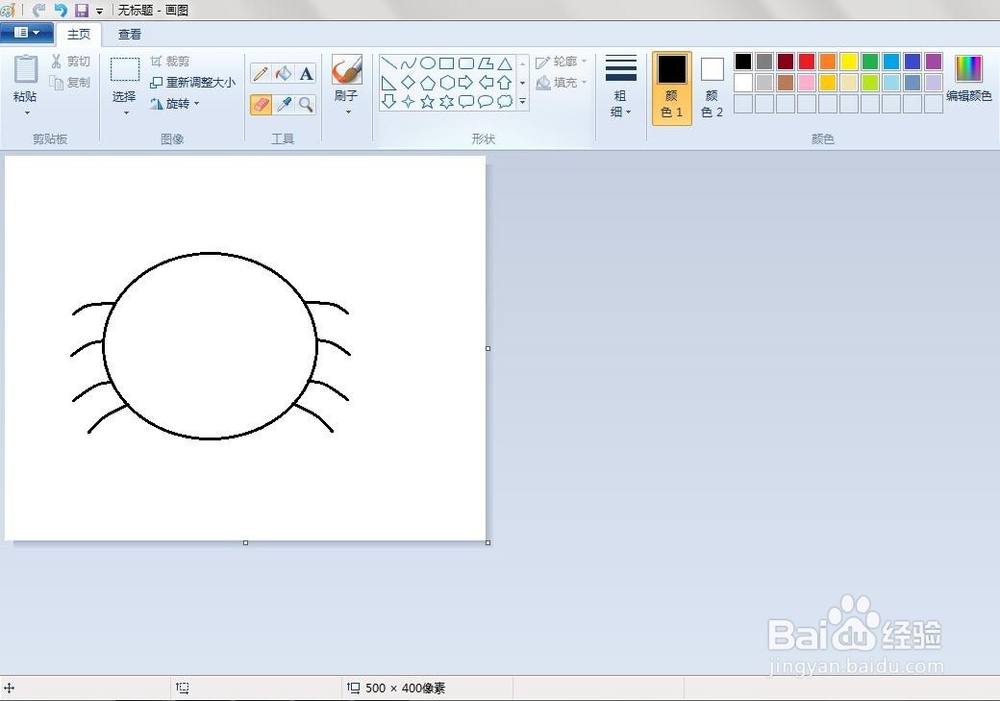Click the Cut (剪切) scissors button

coord(70,61)
